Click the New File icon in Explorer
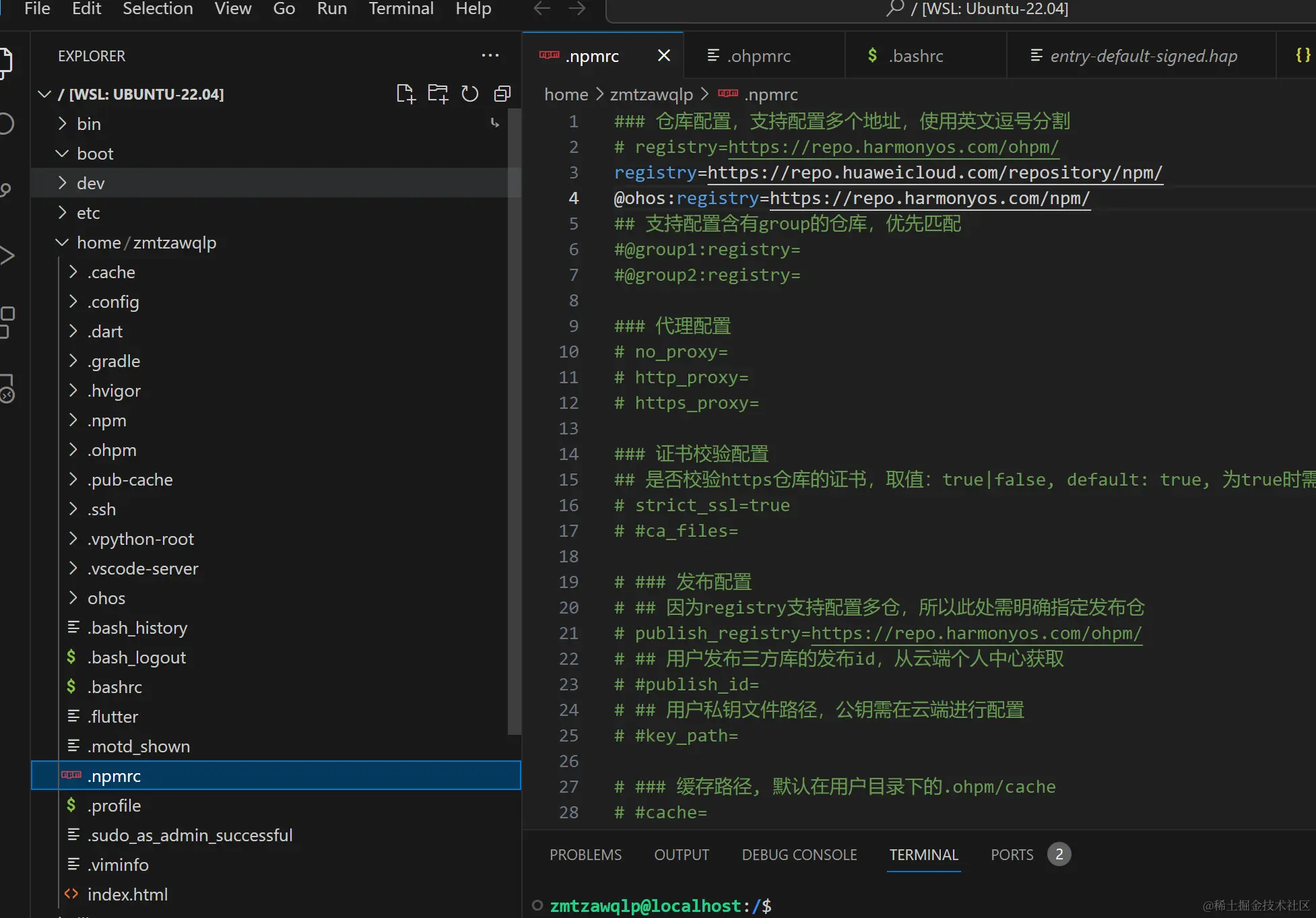1316x918 pixels. click(405, 94)
